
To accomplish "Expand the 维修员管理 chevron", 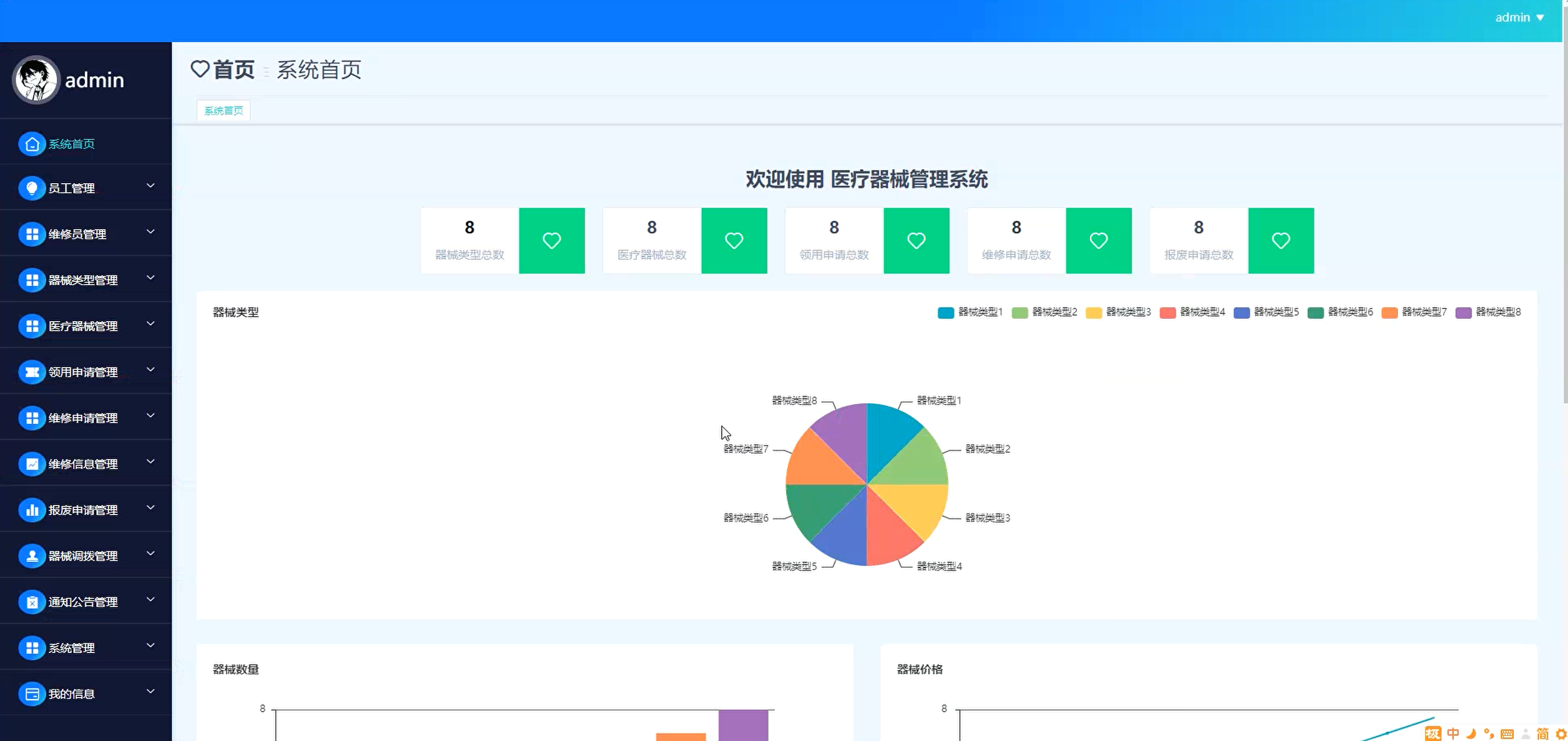I will (150, 232).
